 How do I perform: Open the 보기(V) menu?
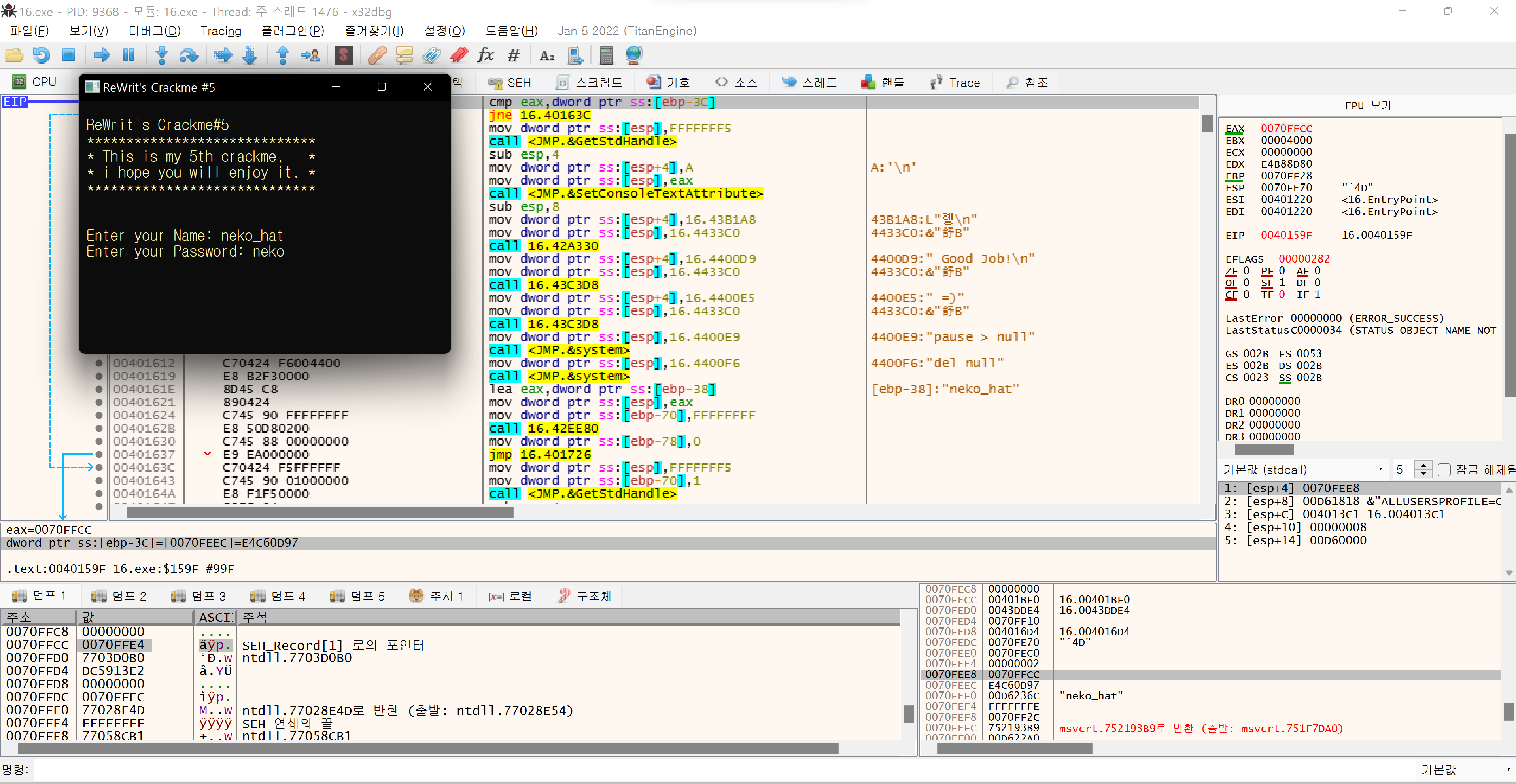coord(89,30)
